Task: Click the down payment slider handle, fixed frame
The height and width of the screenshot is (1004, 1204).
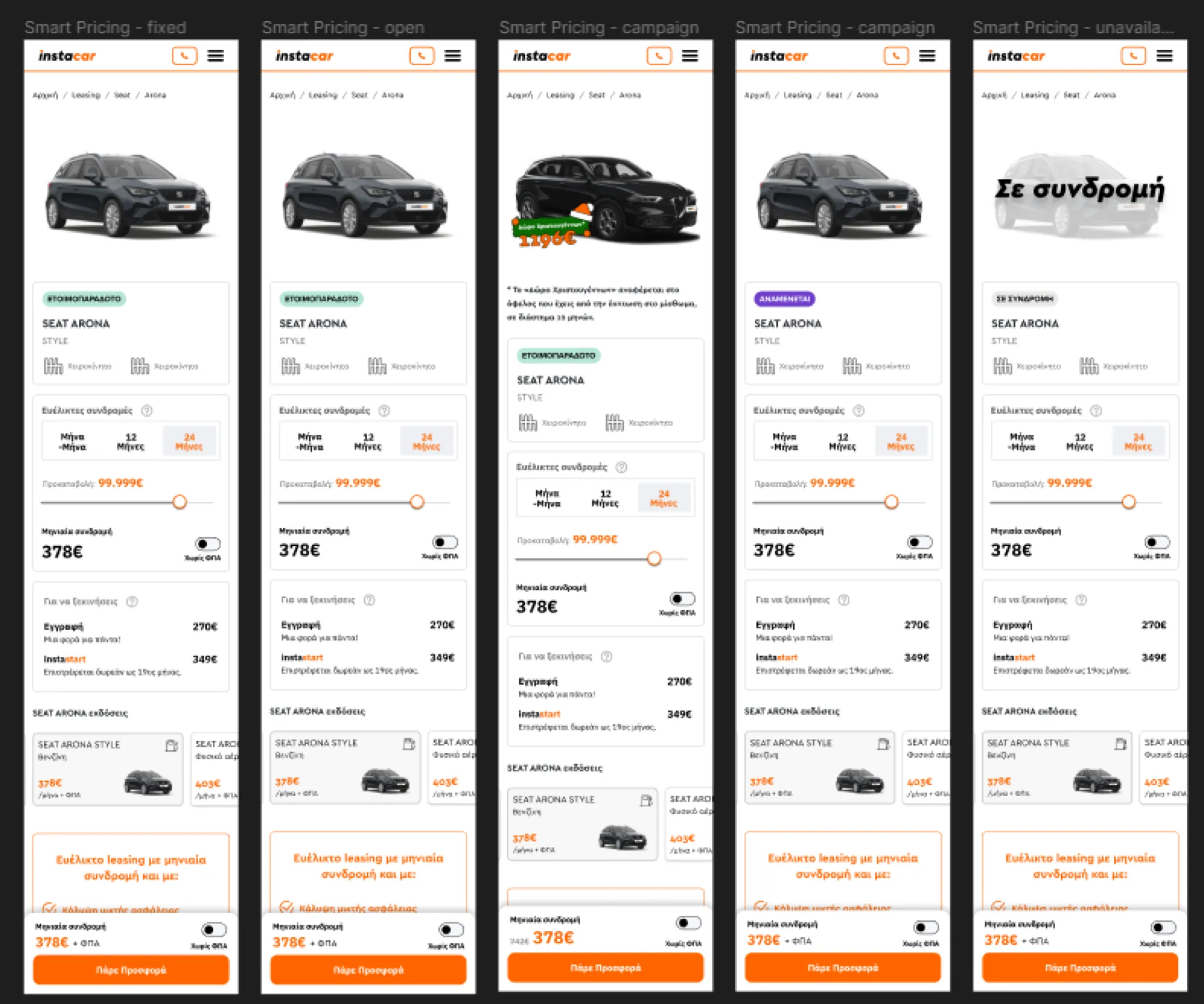Action: point(179,502)
